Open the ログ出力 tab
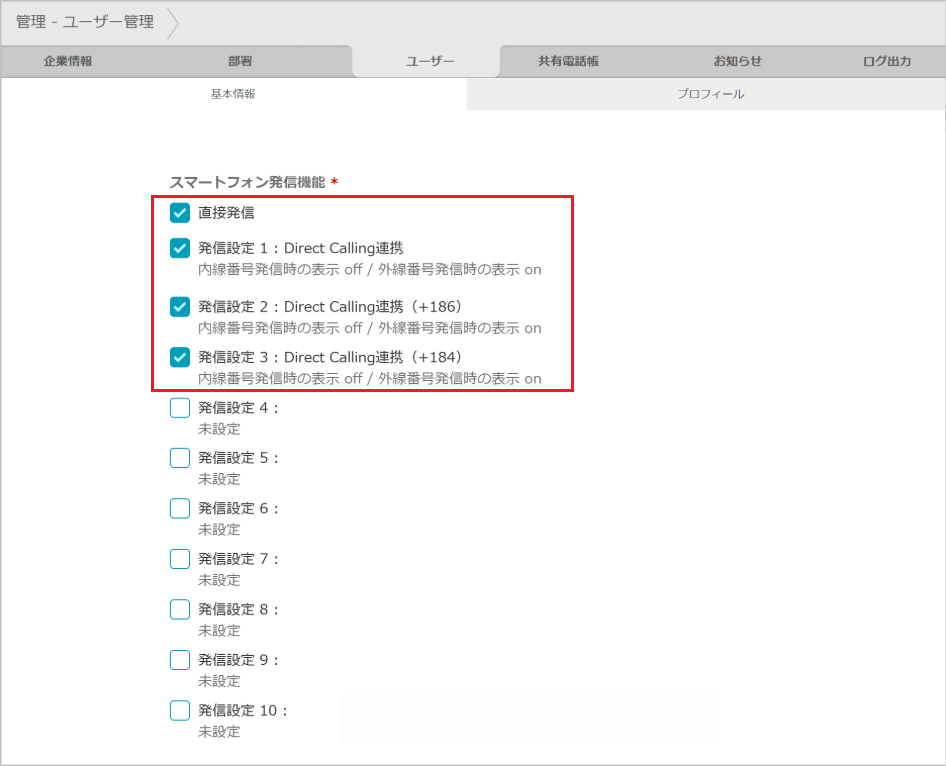946x766 pixels. (887, 61)
